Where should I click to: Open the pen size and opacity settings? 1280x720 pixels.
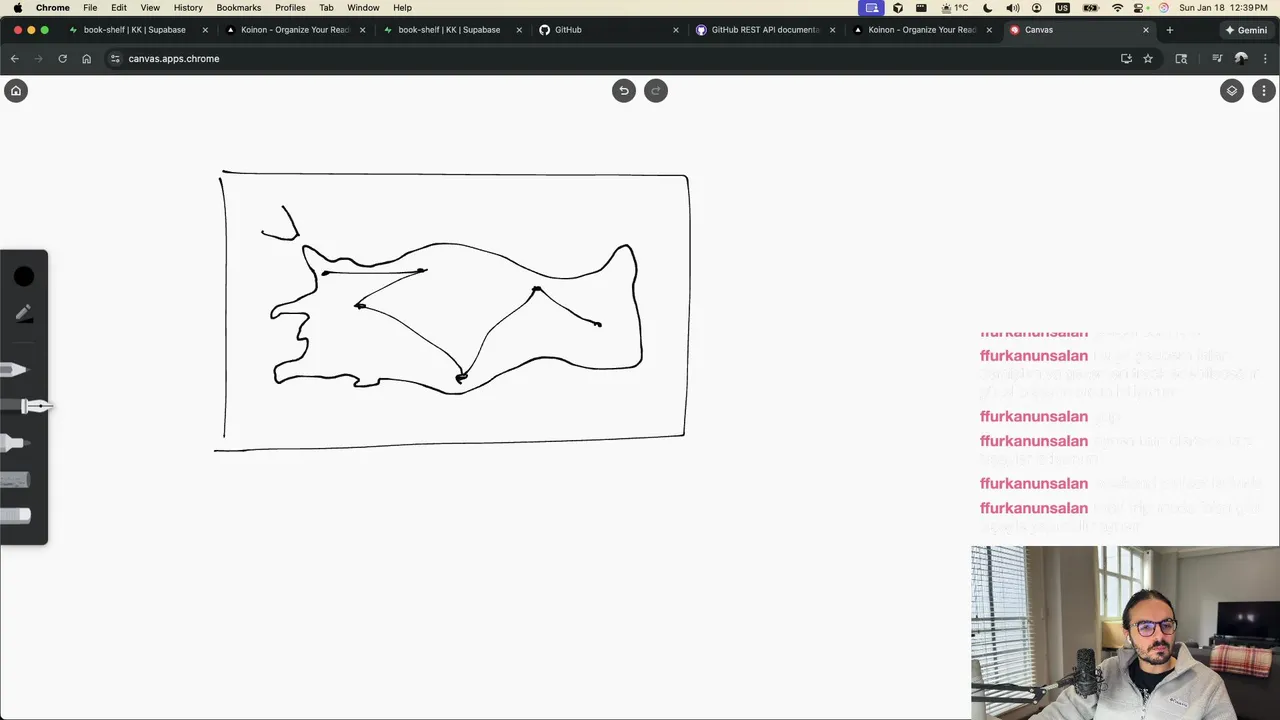click(x=24, y=314)
